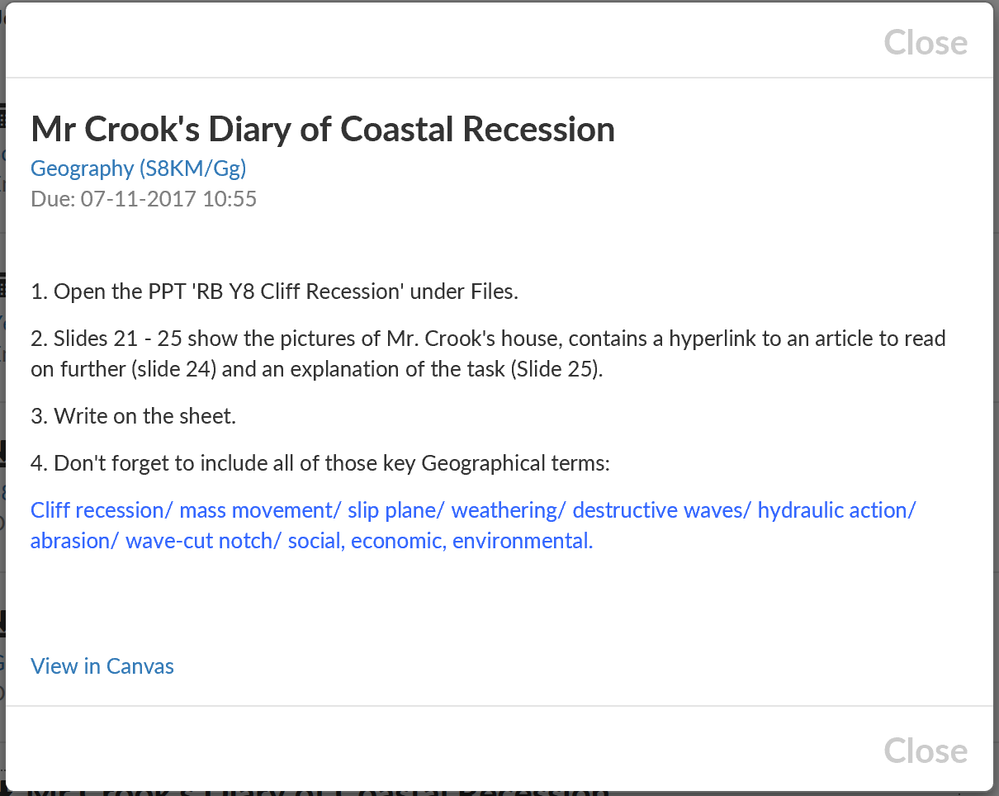Click the 'slip plane/' key term
This screenshot has height=796, width=999.
click(395, 510)
